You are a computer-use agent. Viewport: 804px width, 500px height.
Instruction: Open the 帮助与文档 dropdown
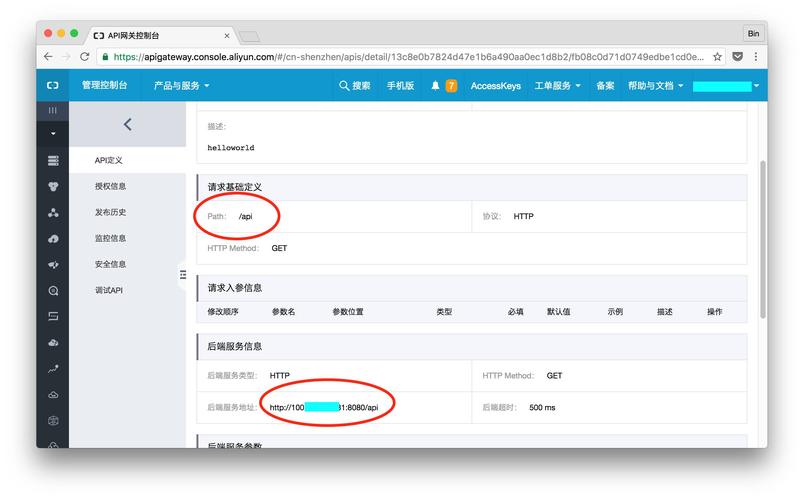pyautogui.click(x=655, y=86)
